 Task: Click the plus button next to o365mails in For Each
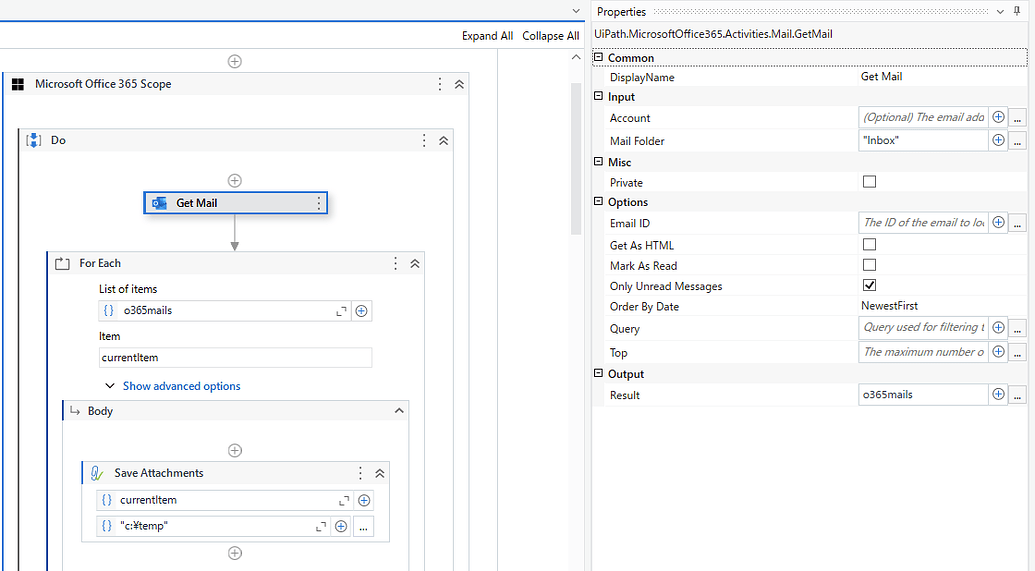362,311
